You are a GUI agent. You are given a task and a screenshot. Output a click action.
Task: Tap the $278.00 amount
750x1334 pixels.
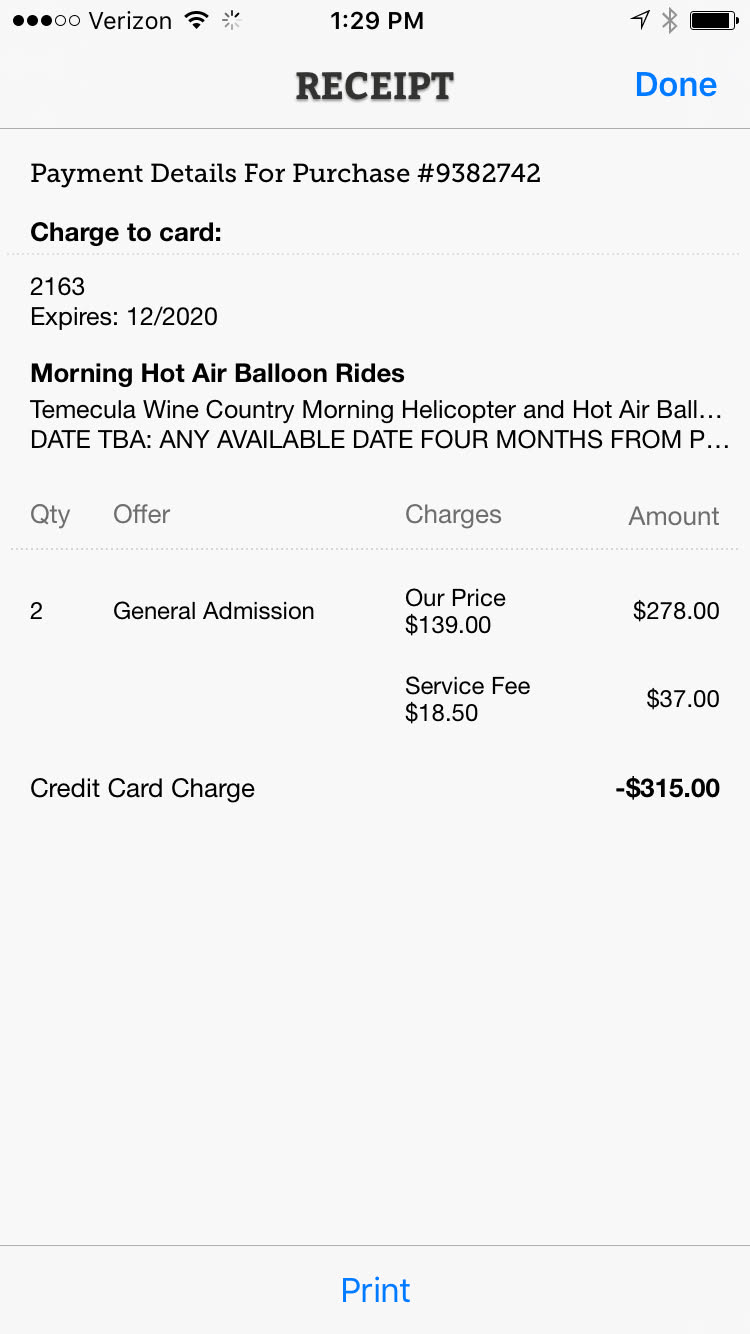[676, 611]
